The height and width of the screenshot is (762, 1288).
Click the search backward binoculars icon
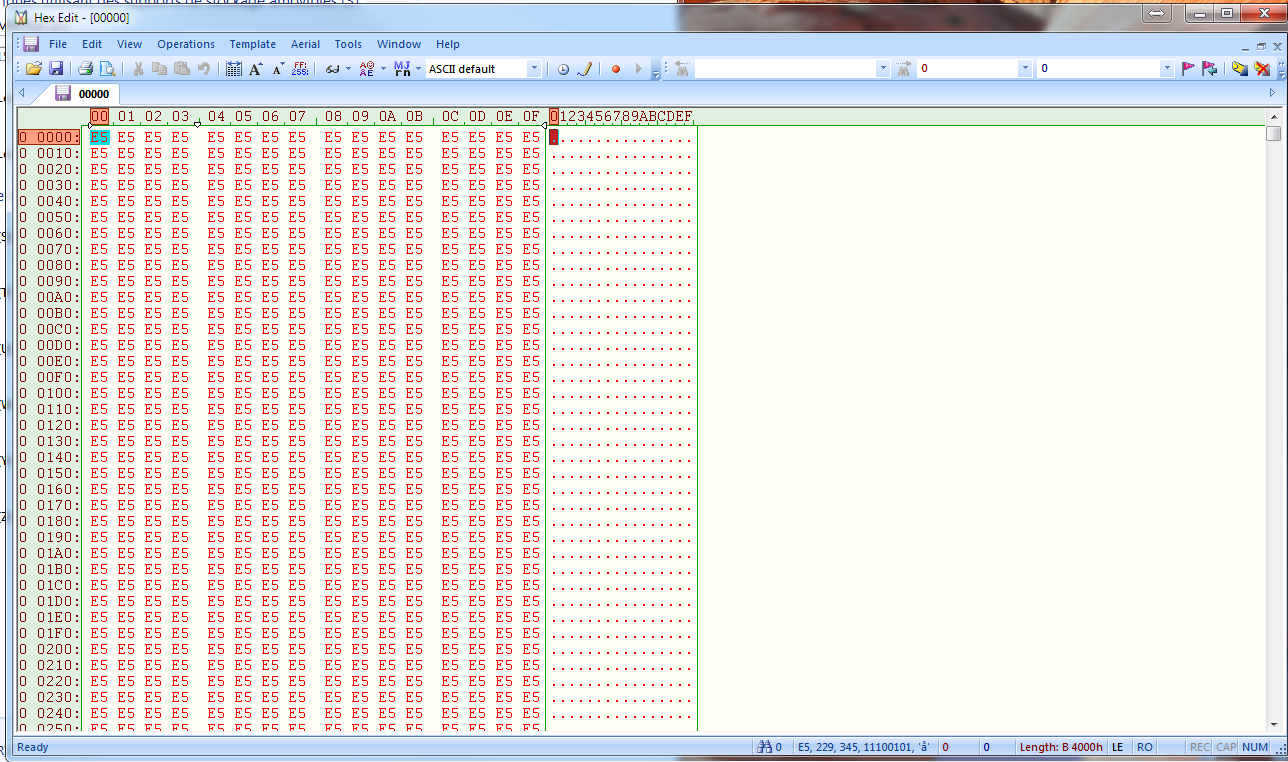pos(682,69)
